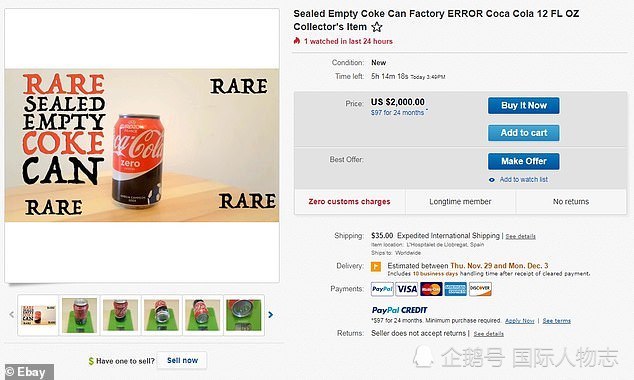Click the Discover card icon

pos(480,289)
